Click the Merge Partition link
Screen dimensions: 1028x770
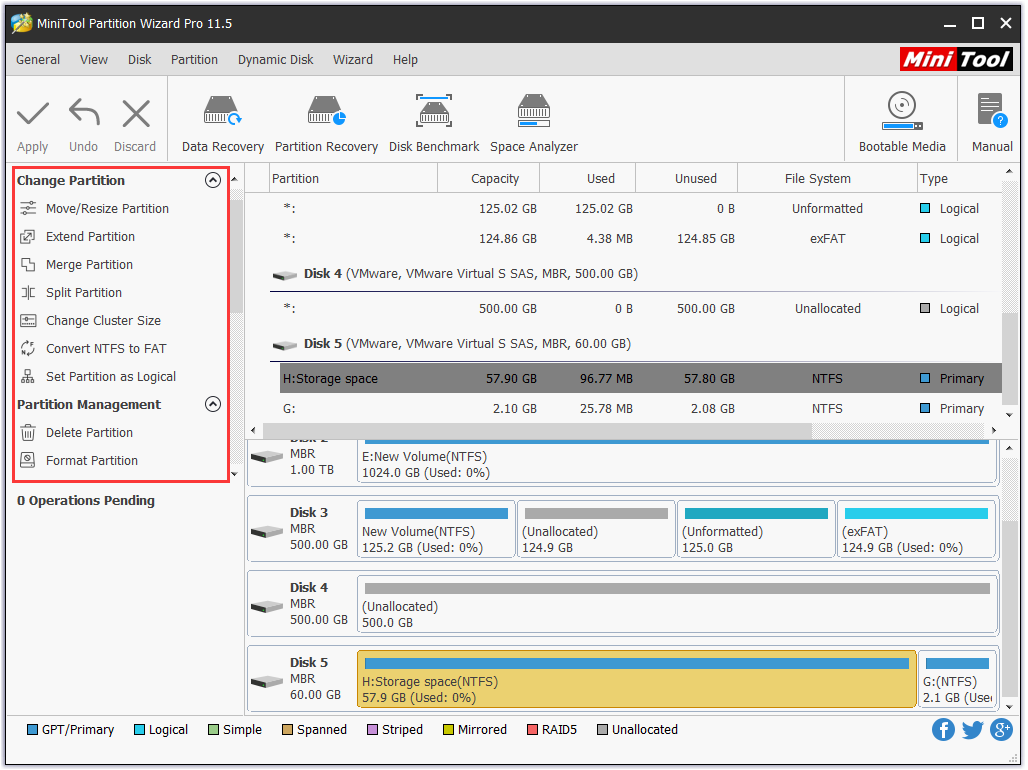(x=89, y=265)
